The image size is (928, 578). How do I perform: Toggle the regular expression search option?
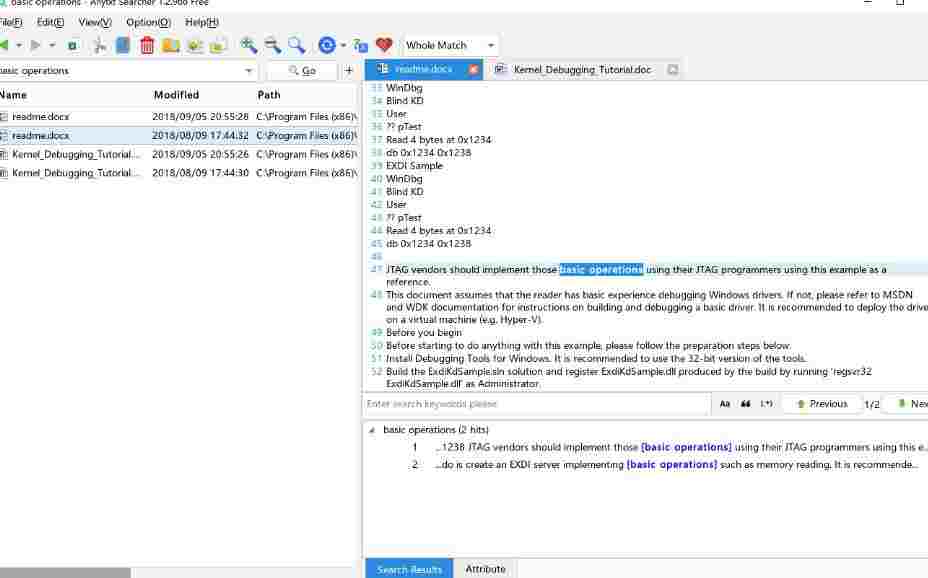[767, 404]
